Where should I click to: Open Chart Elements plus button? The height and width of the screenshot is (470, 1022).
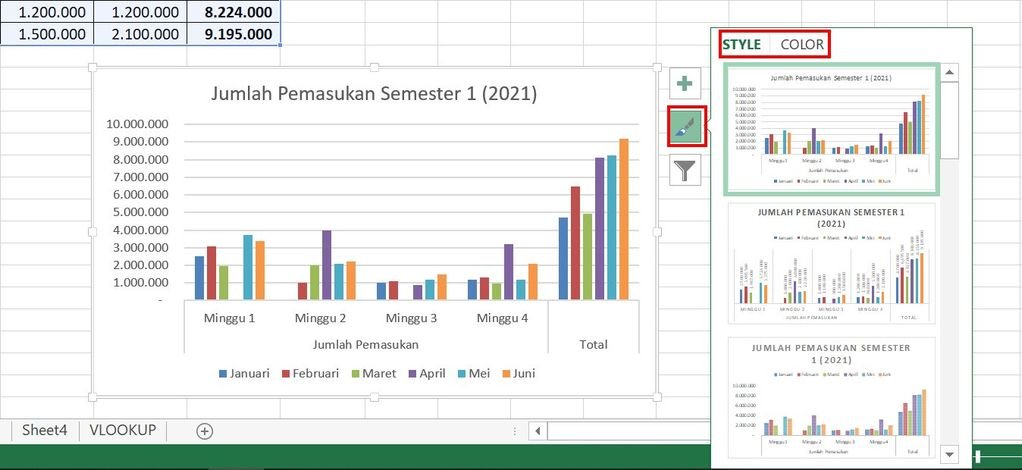click(684, 83)
